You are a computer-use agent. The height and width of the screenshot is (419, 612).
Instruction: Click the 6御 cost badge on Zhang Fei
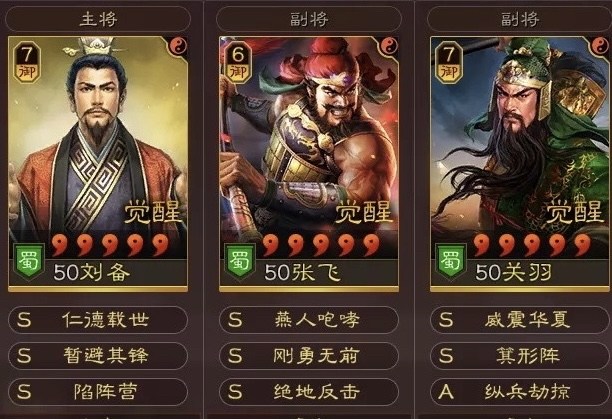[238, 62]
